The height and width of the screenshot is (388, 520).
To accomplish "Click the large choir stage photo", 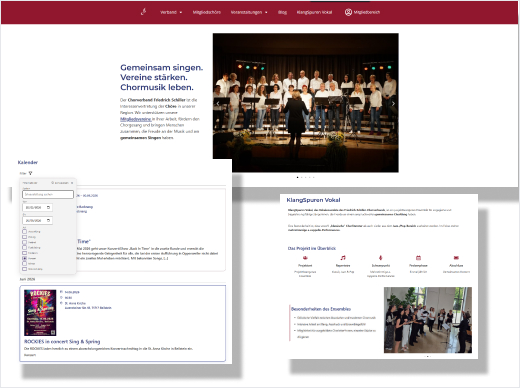I will 306,103.
